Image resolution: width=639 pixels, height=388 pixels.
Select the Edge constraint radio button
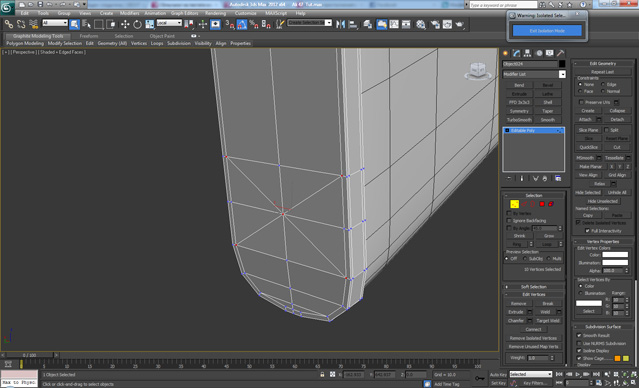coord(603,84)
